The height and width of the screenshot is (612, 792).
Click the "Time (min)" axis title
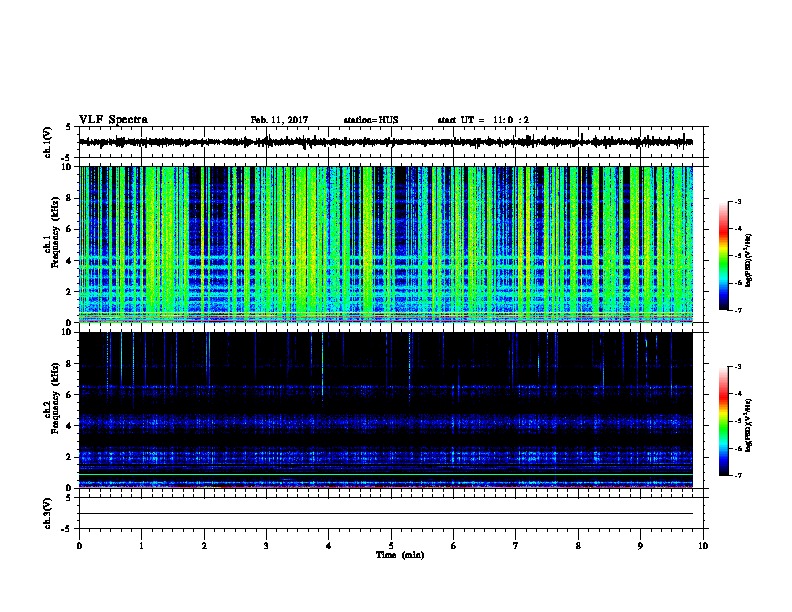coord(400,555)
